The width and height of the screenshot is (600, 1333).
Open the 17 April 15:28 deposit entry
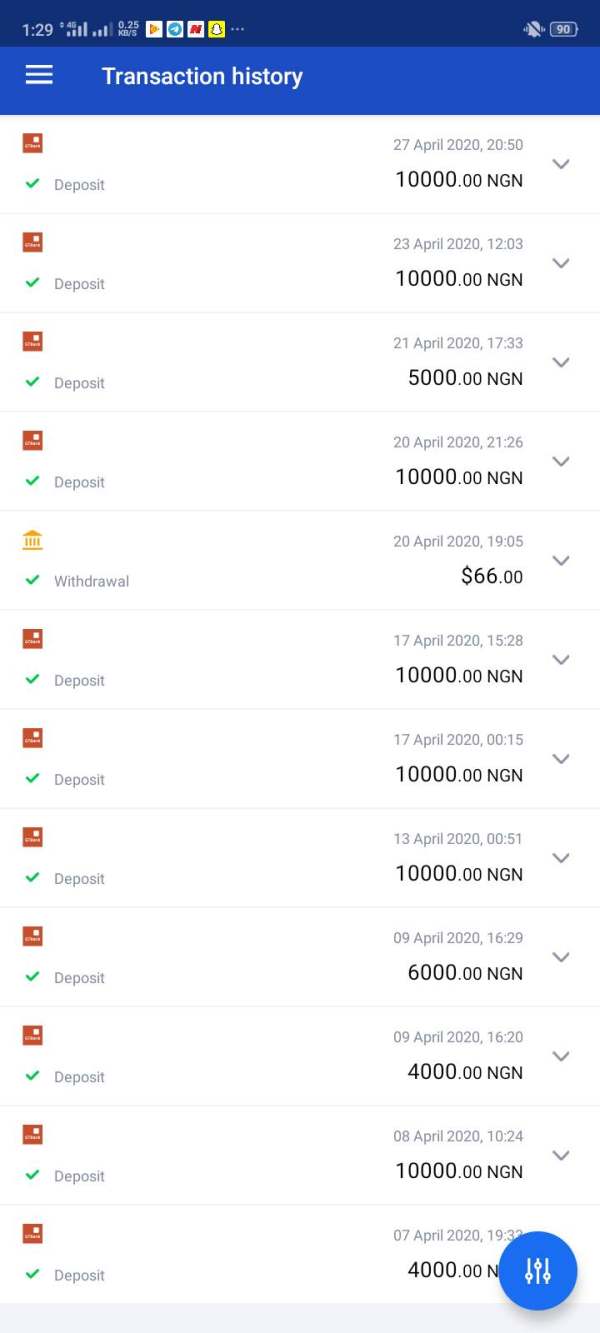(x=300, y=659)
